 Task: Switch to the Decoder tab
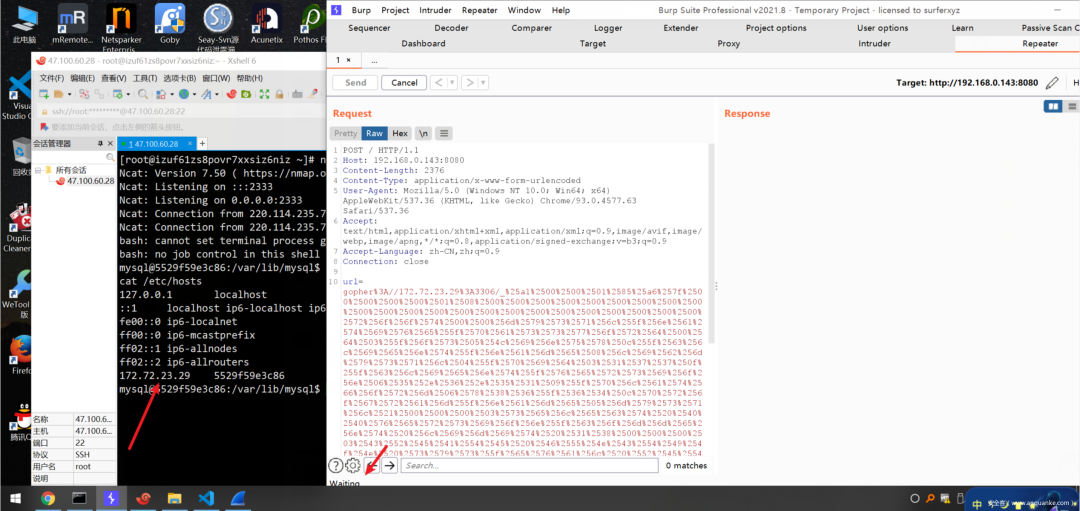pyautogui.click(x=451, y=28)
